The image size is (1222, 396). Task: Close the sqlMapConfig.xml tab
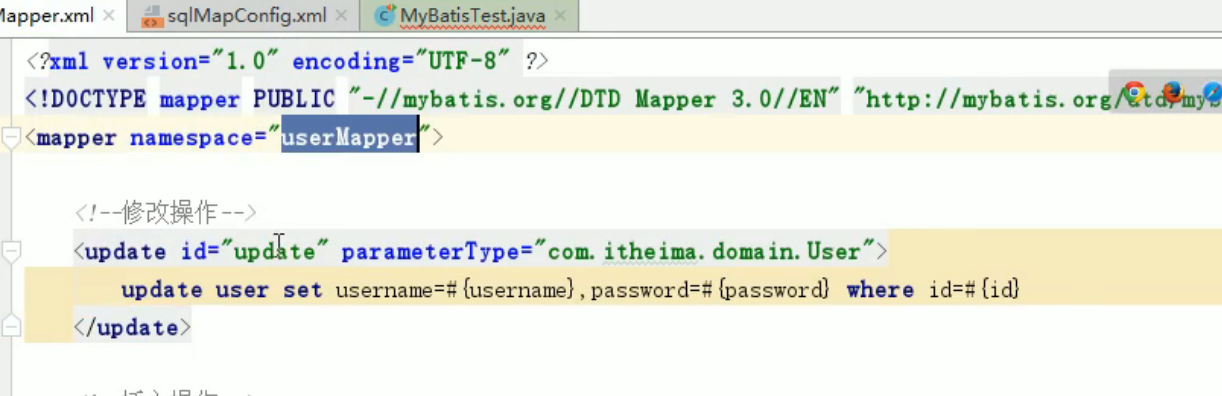pos(342,16)
